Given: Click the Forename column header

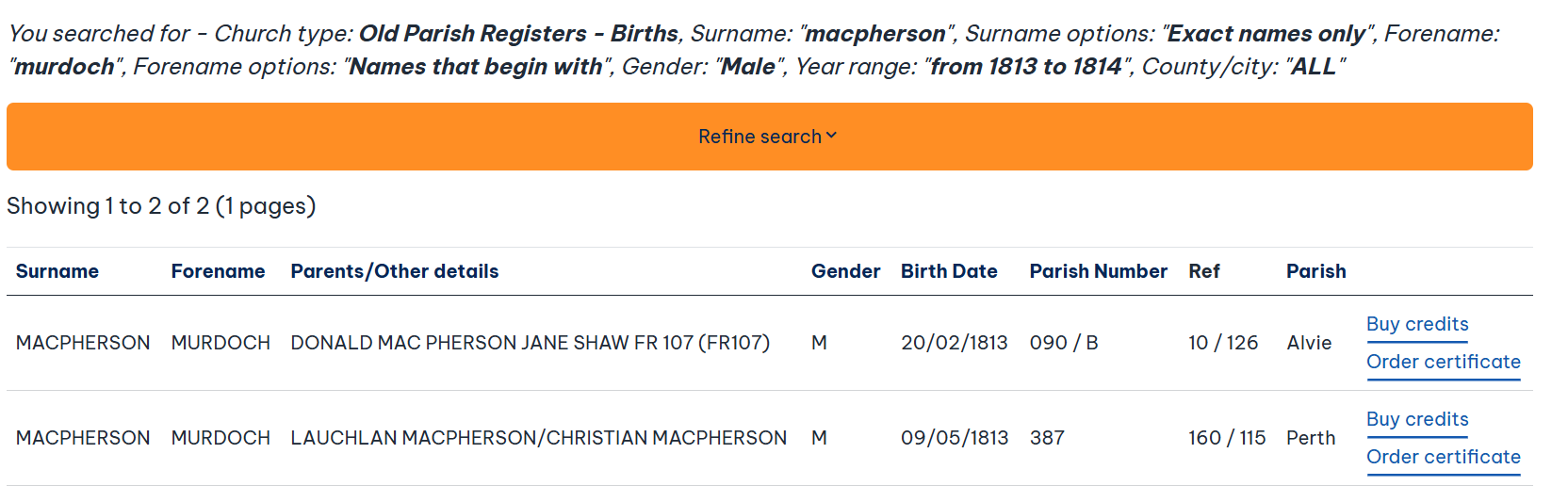Looking at the screenshot, I should [218, 271].
